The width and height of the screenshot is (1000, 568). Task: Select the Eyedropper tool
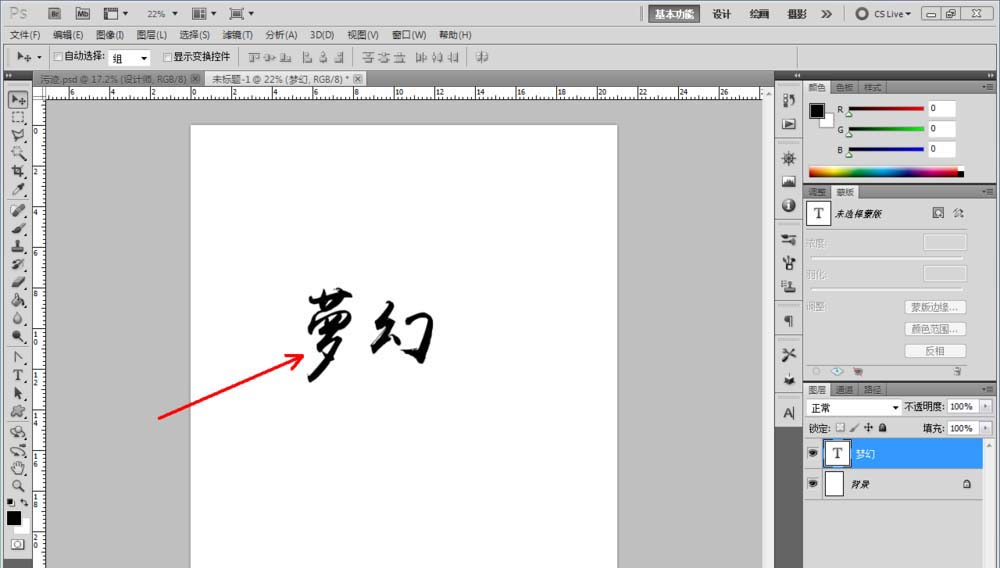click(x=18, y=189)
